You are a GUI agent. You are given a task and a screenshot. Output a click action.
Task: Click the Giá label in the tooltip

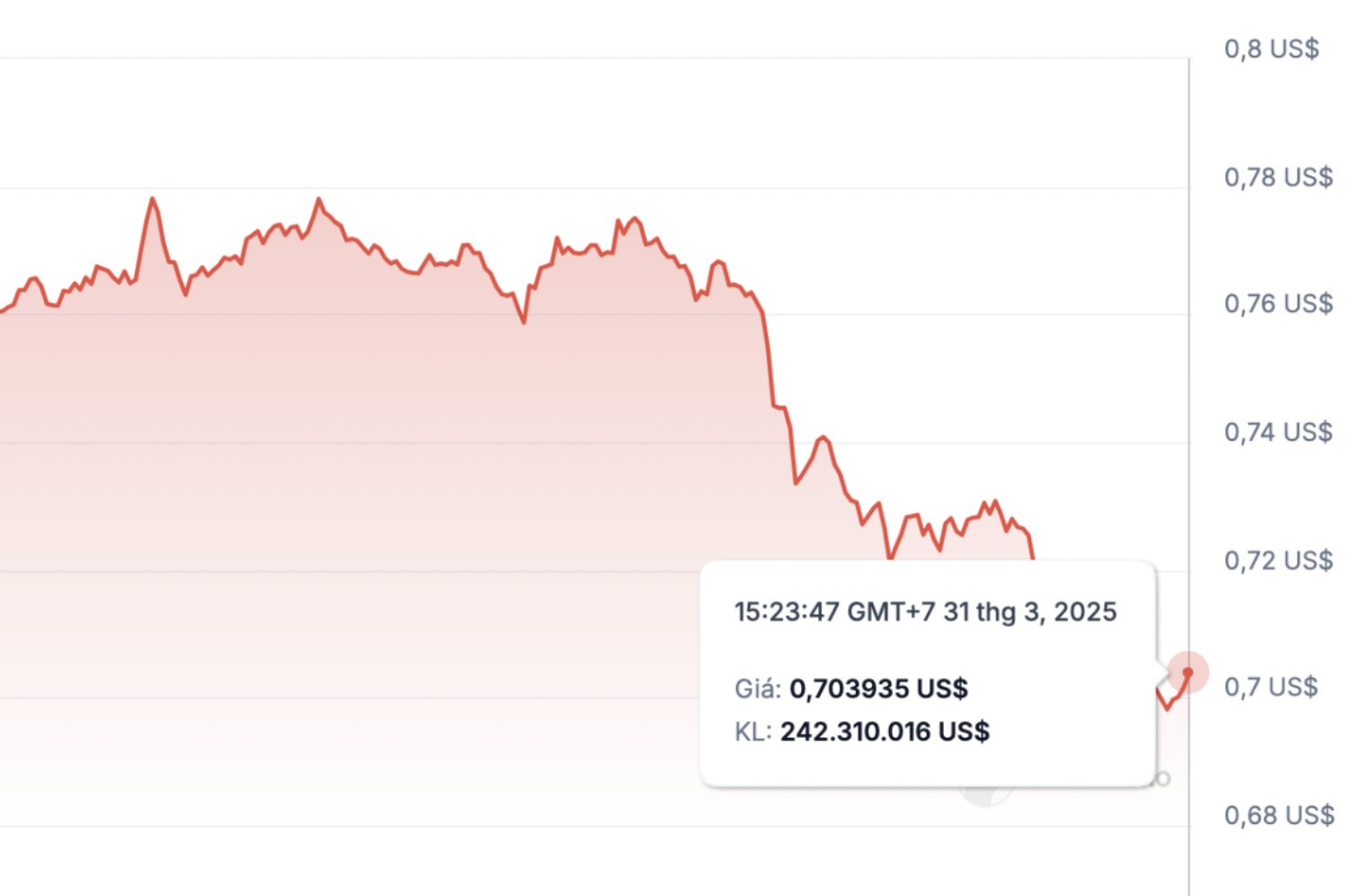pyautogui.click(x=757, y=689)
